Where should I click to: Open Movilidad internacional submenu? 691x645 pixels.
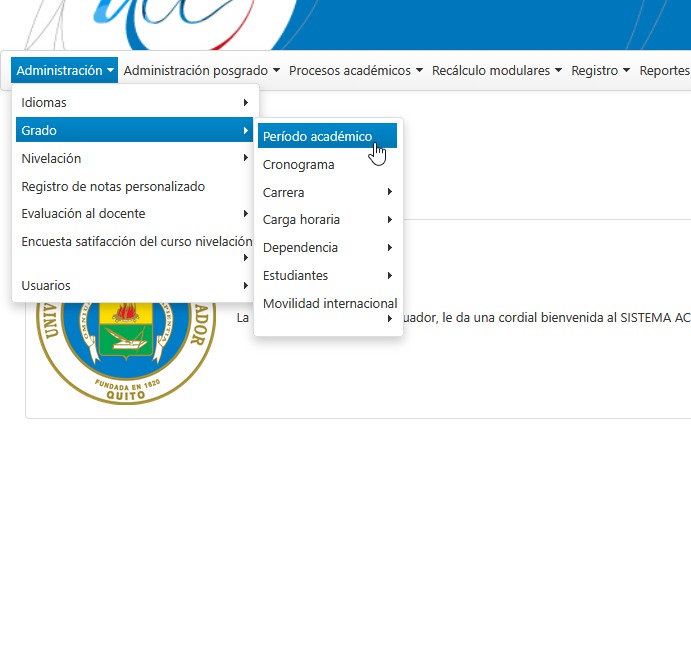[329, 304]
